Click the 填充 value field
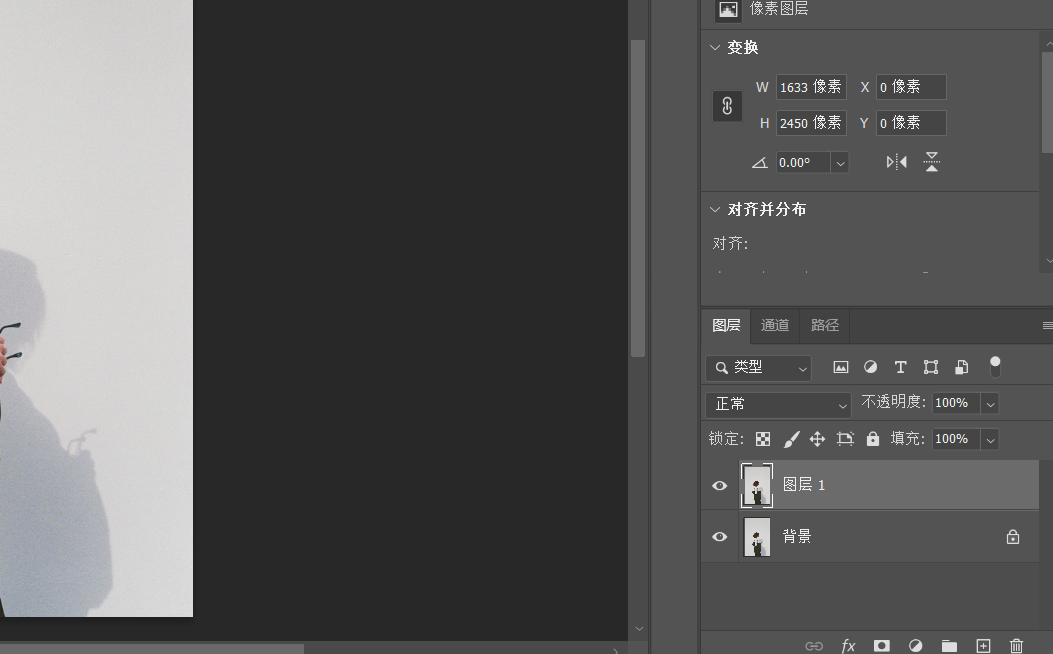Screen dimensions: 1053x654 956,440
